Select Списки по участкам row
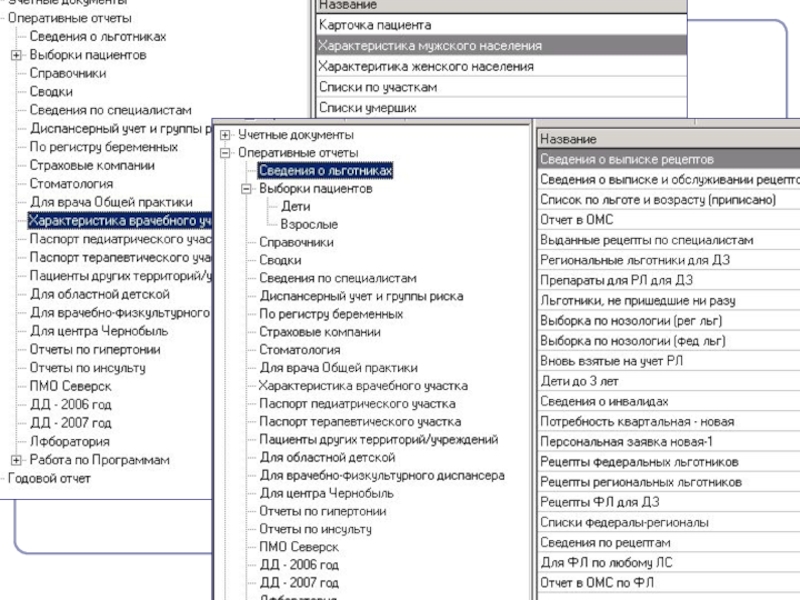The image size is (800, 600). click(501, 87)
